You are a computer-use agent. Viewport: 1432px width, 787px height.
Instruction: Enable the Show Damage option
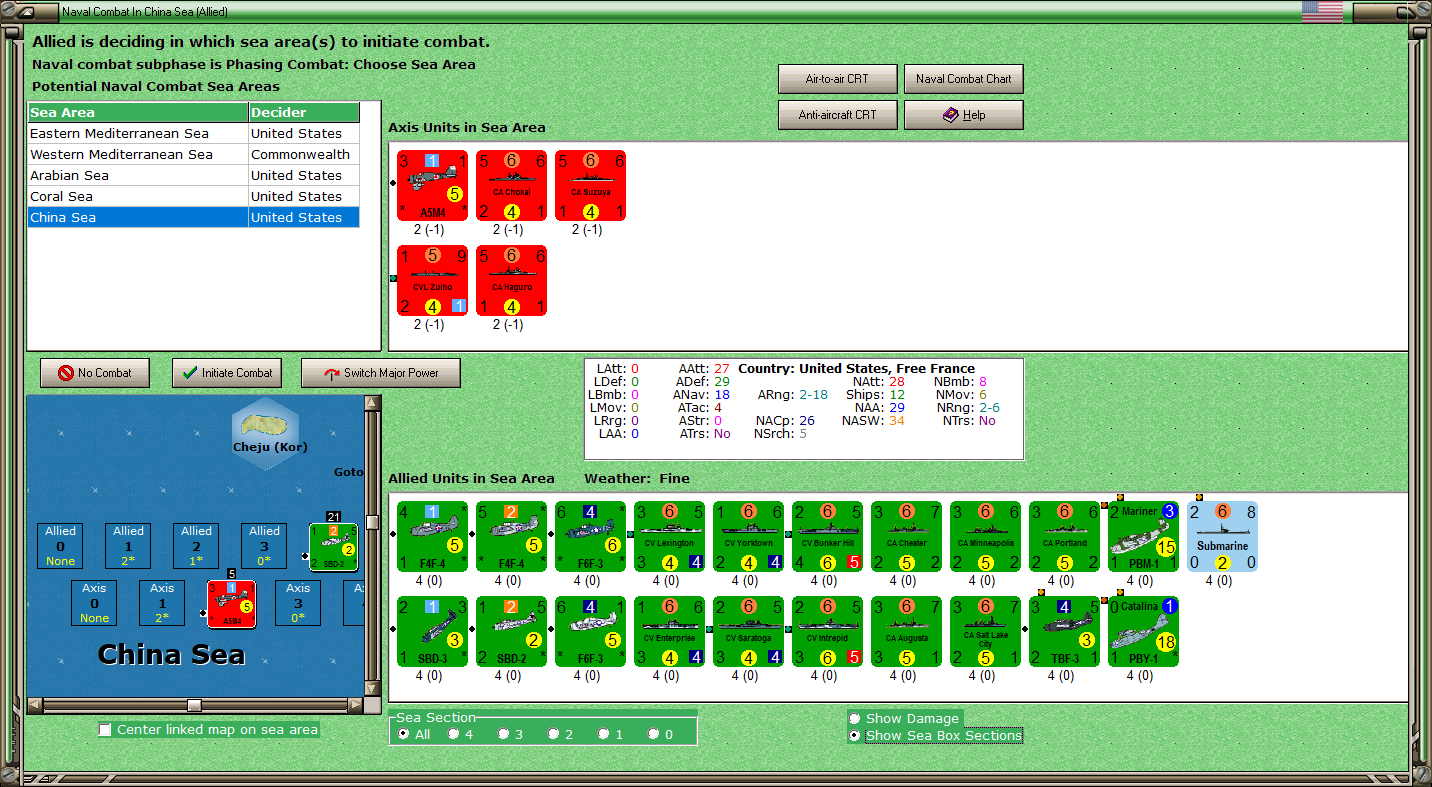coord(904,718)
